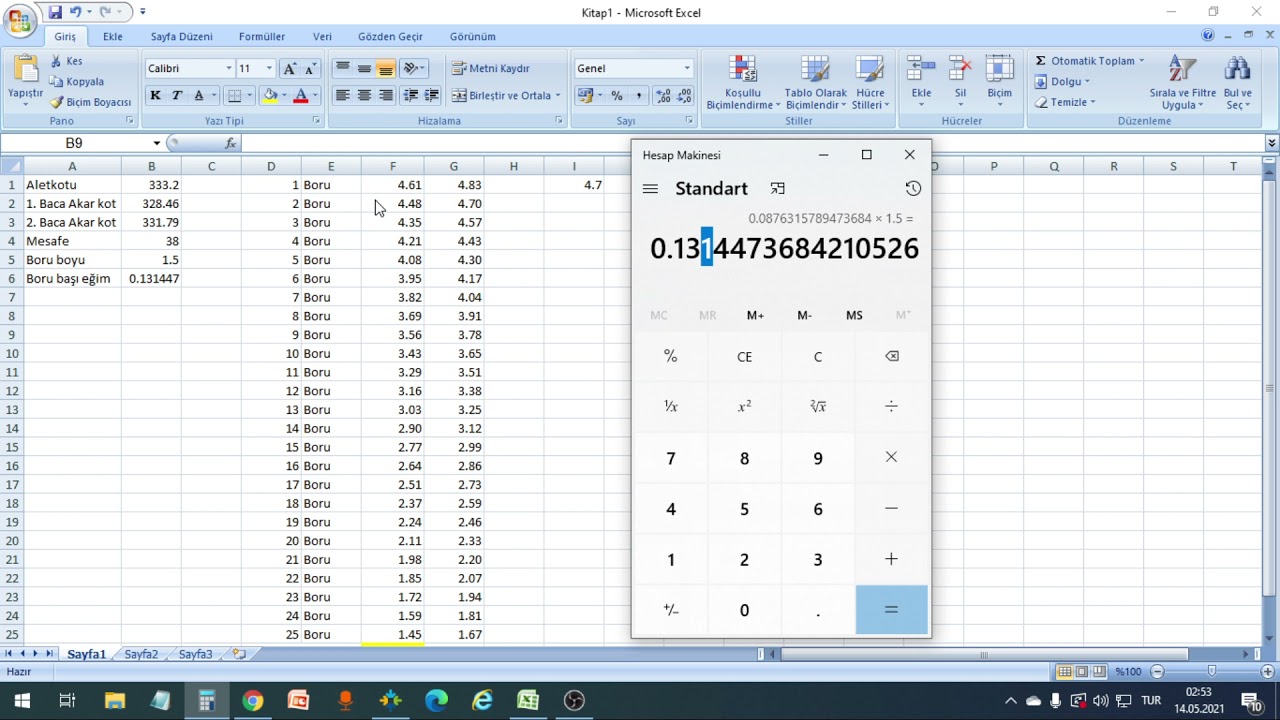The width and height of the screenshot is (1280, 720).
Task: Open Excel help question mark icon
Action: point(1208,36)
